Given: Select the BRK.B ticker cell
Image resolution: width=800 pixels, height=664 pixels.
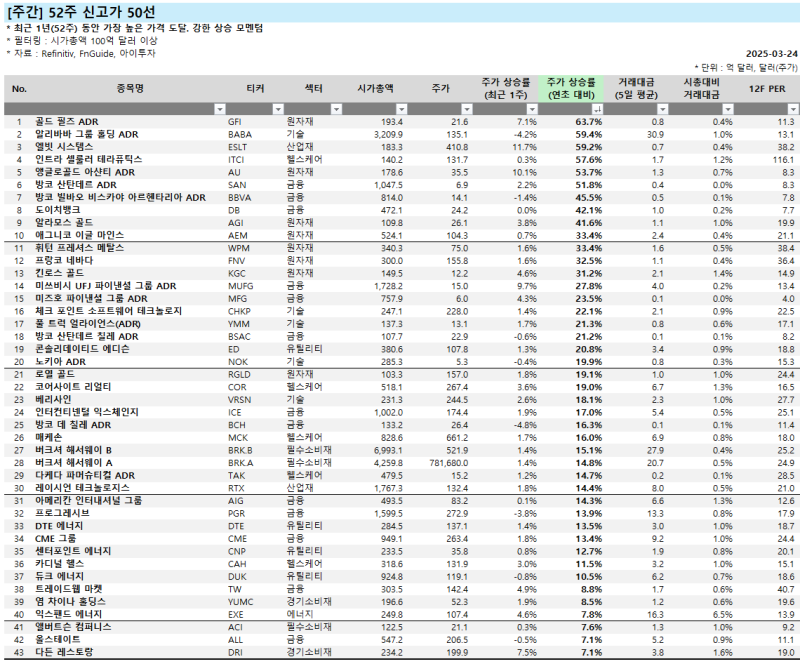Looking at the screenshot, I should click(x=240, y=451).
